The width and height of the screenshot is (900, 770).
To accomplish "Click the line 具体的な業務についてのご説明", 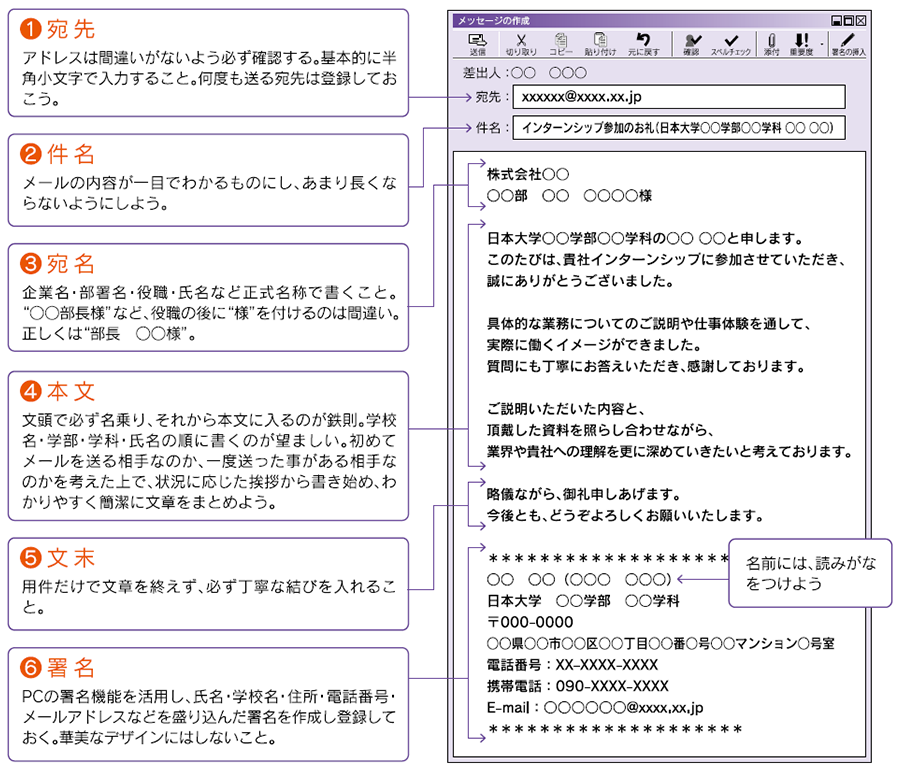I will click(x=649, y=324).
